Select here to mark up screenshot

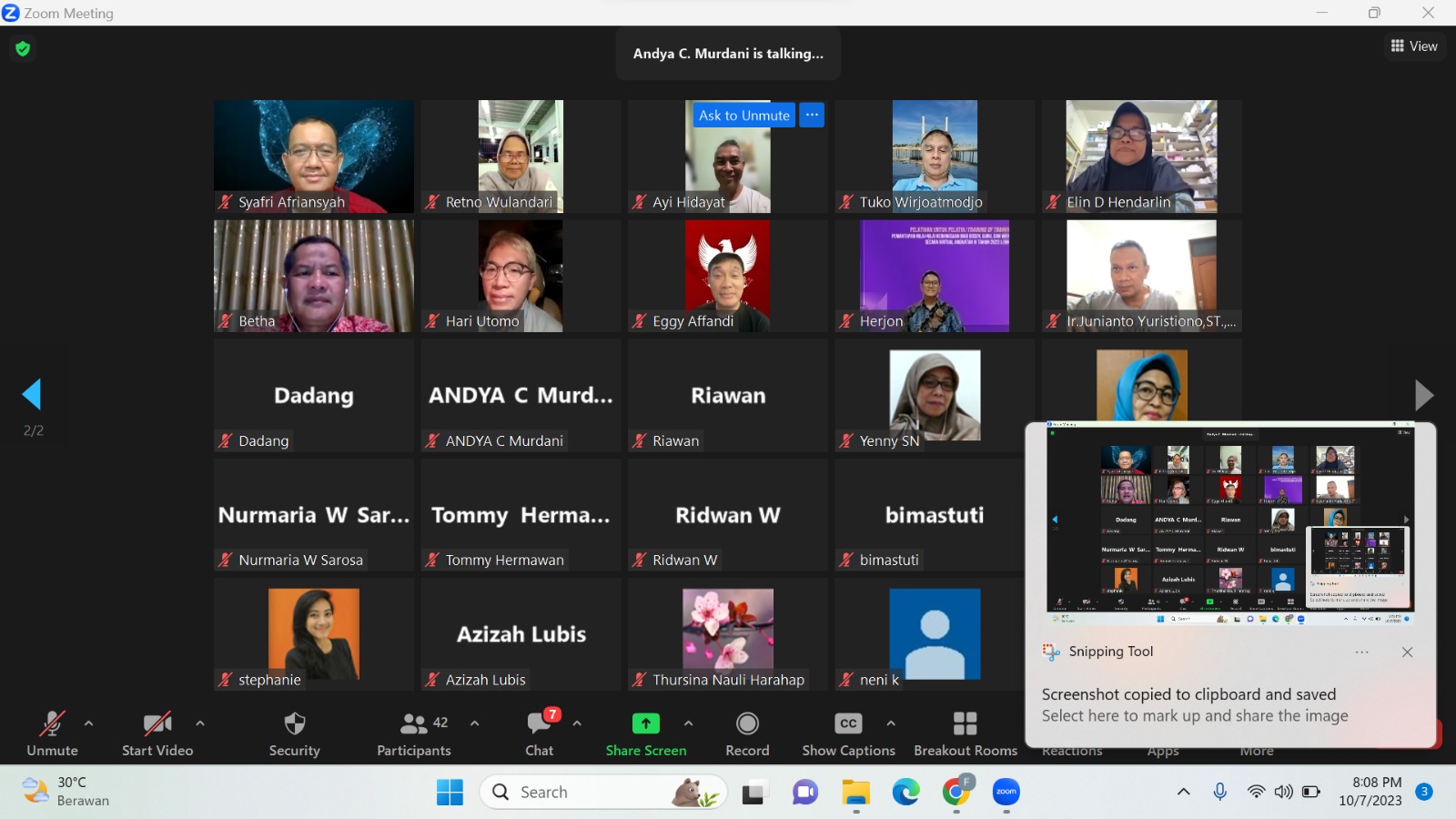coord(1195,716)
